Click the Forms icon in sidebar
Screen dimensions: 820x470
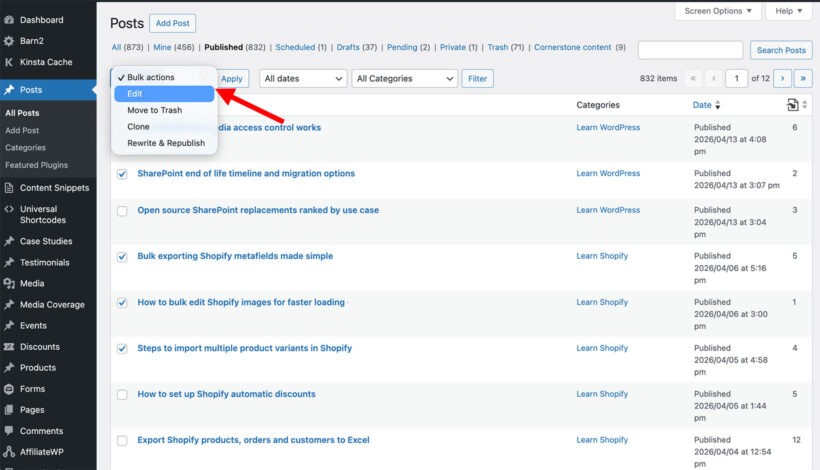pos(9,389)
